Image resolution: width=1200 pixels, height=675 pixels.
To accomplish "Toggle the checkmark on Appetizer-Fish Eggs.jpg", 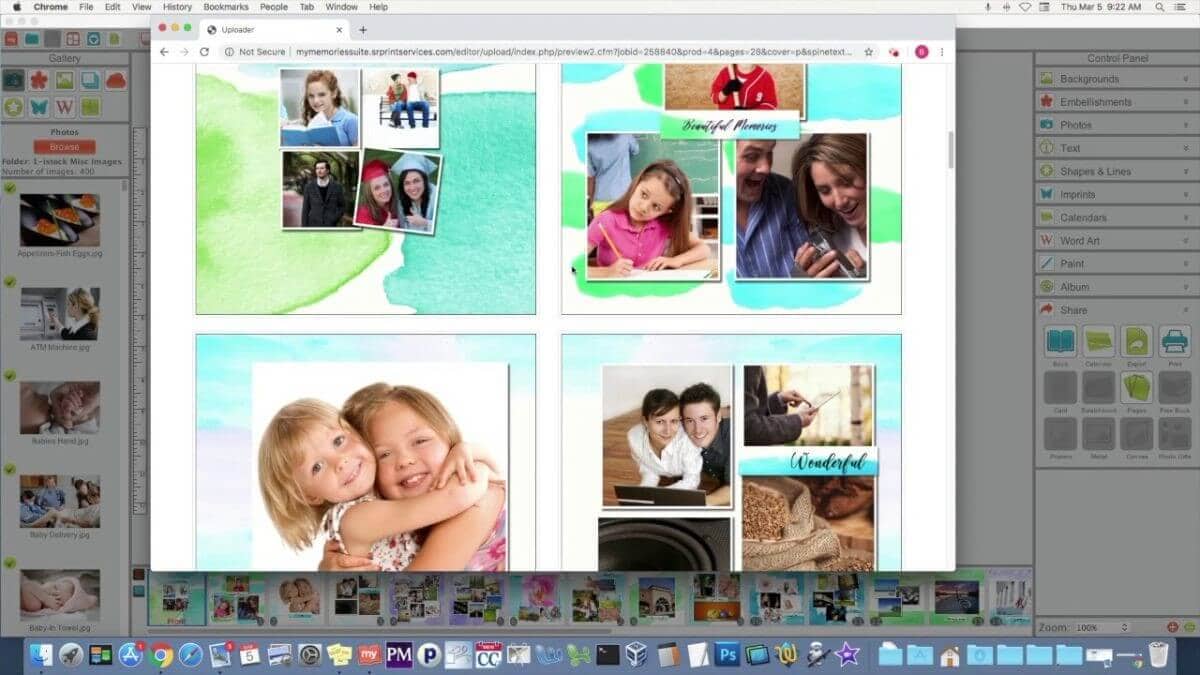I will (x=10, y=187).
